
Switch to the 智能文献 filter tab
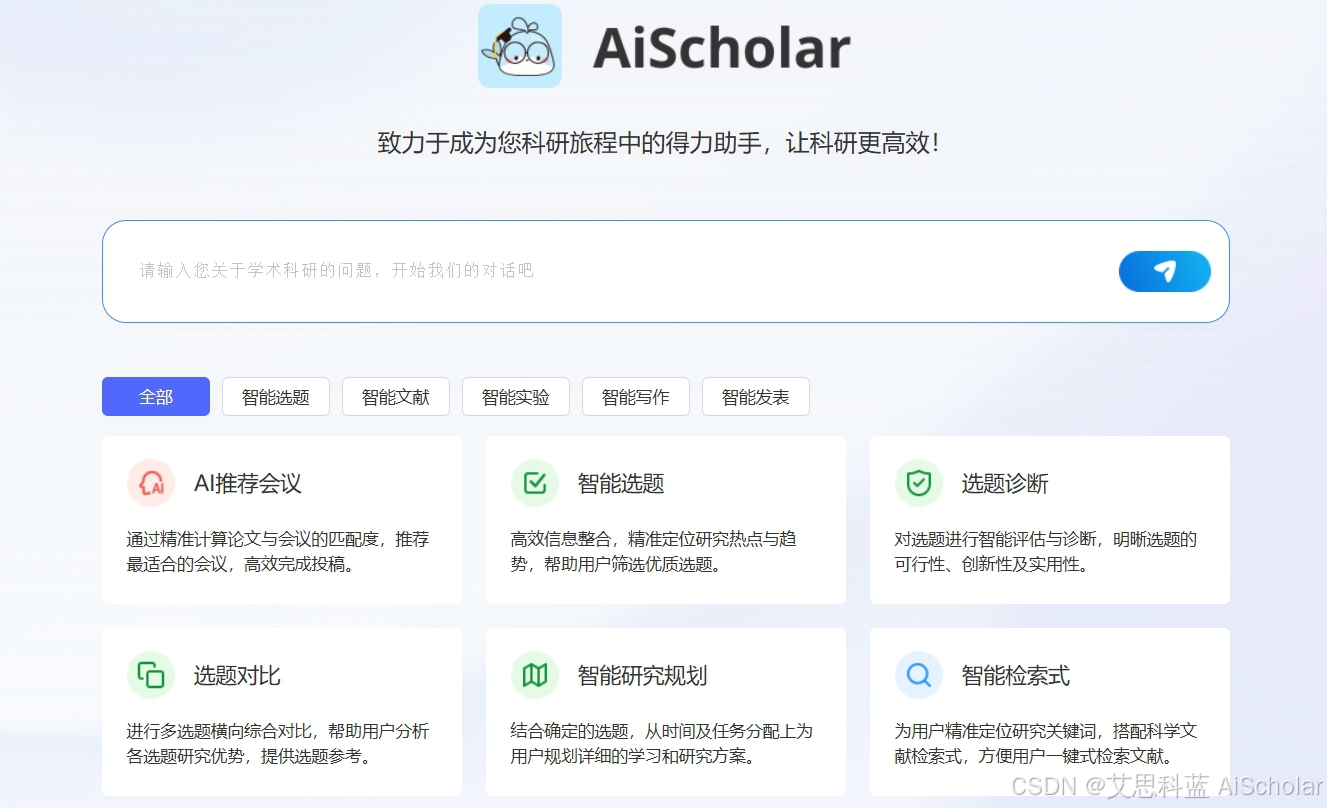396,397
